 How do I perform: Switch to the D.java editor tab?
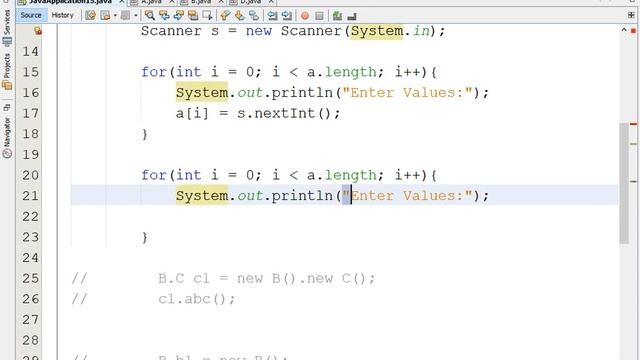click(250, 2)
